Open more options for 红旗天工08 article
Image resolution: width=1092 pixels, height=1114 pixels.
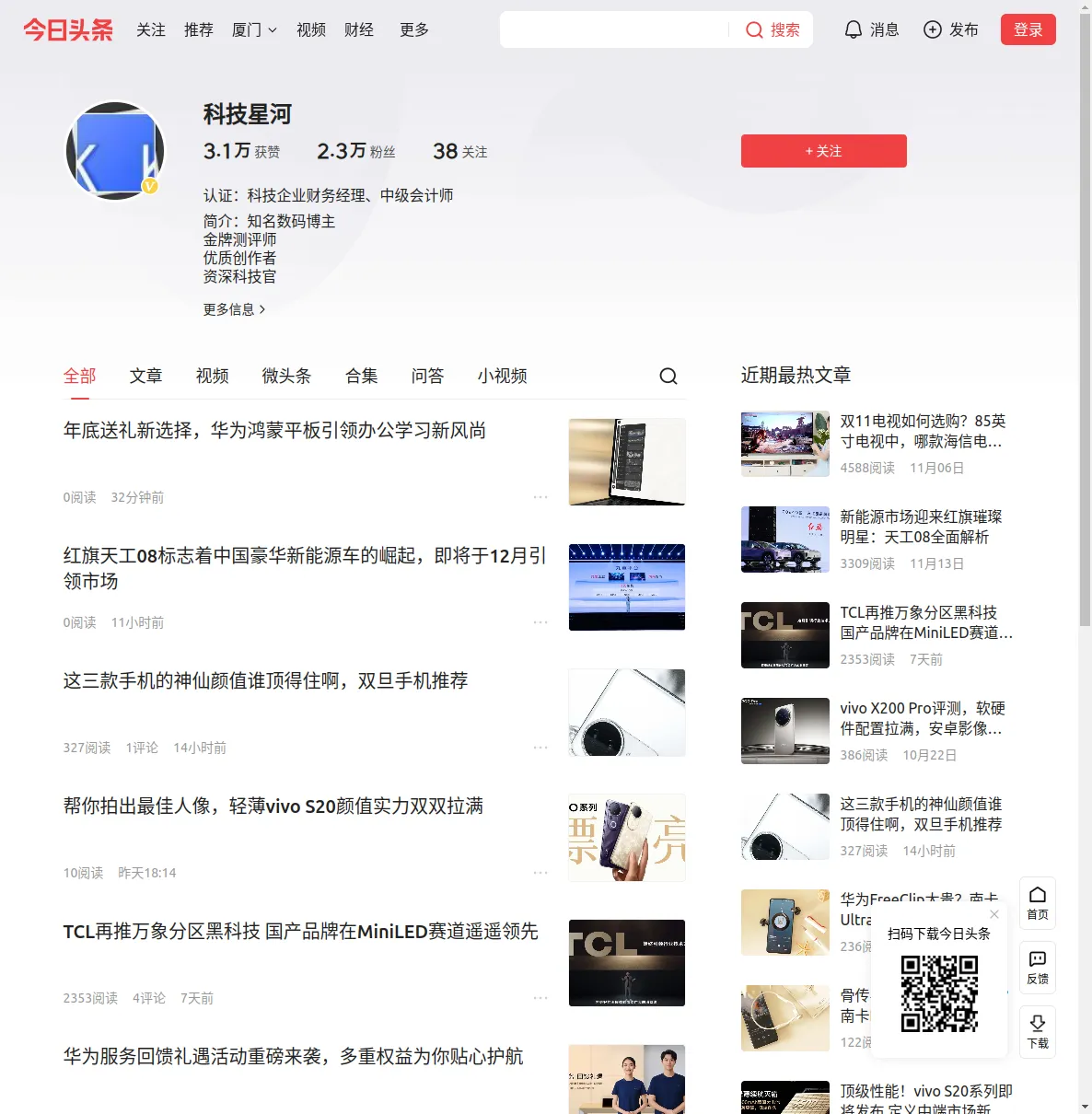click(x=540, y=622)
